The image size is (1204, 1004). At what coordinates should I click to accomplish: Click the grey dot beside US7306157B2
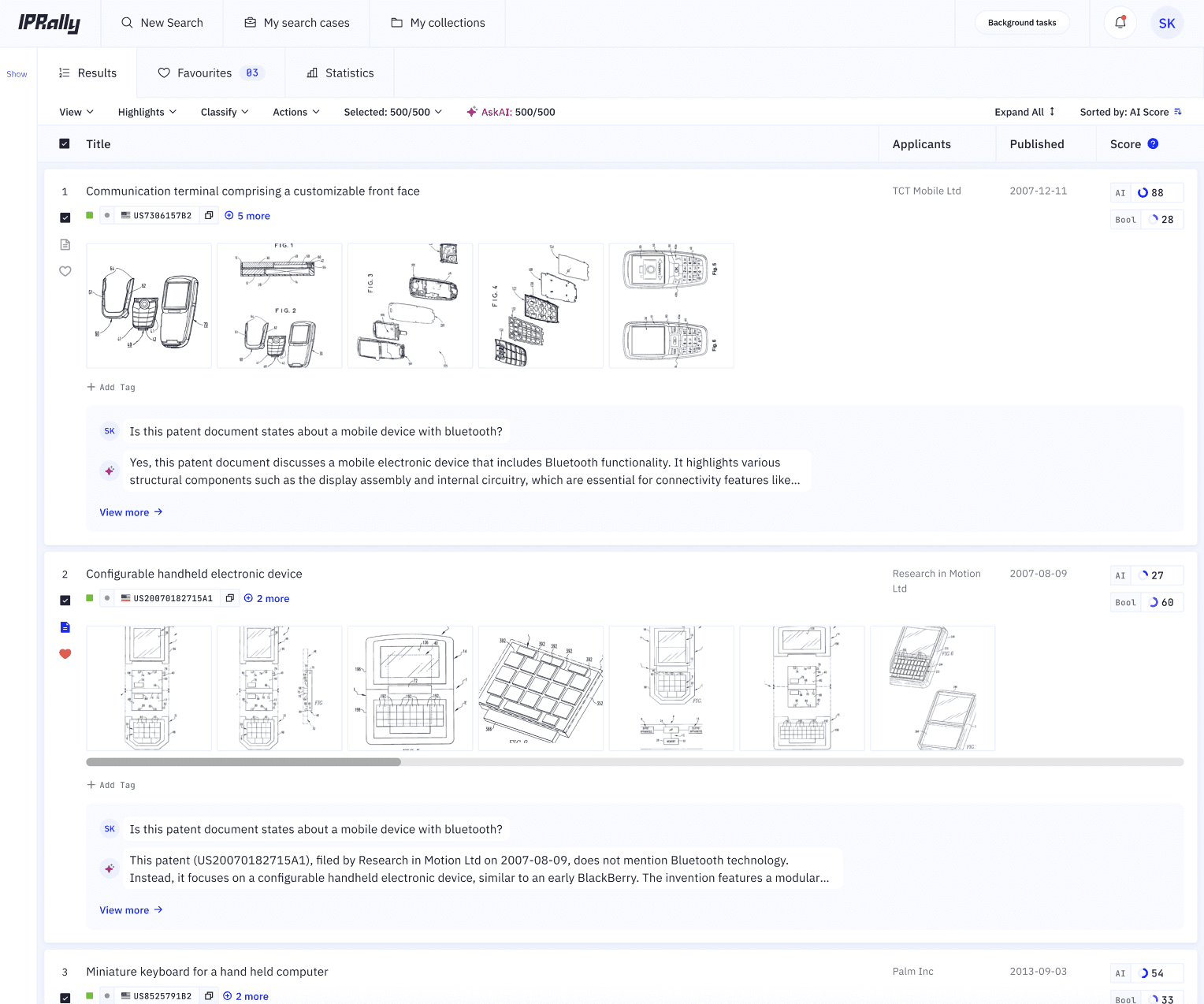(107, 215)
